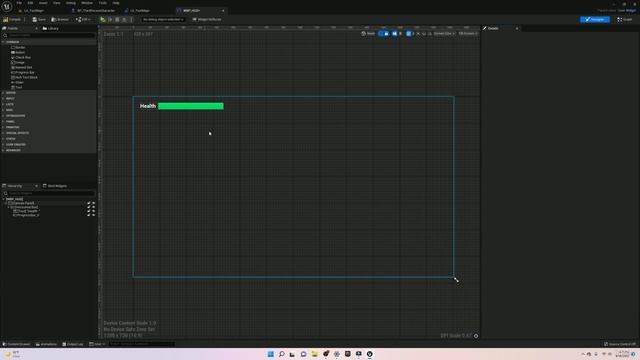Screen dimensions: 640x360
Task: Open the Edit menu
Action: (30, 3)
